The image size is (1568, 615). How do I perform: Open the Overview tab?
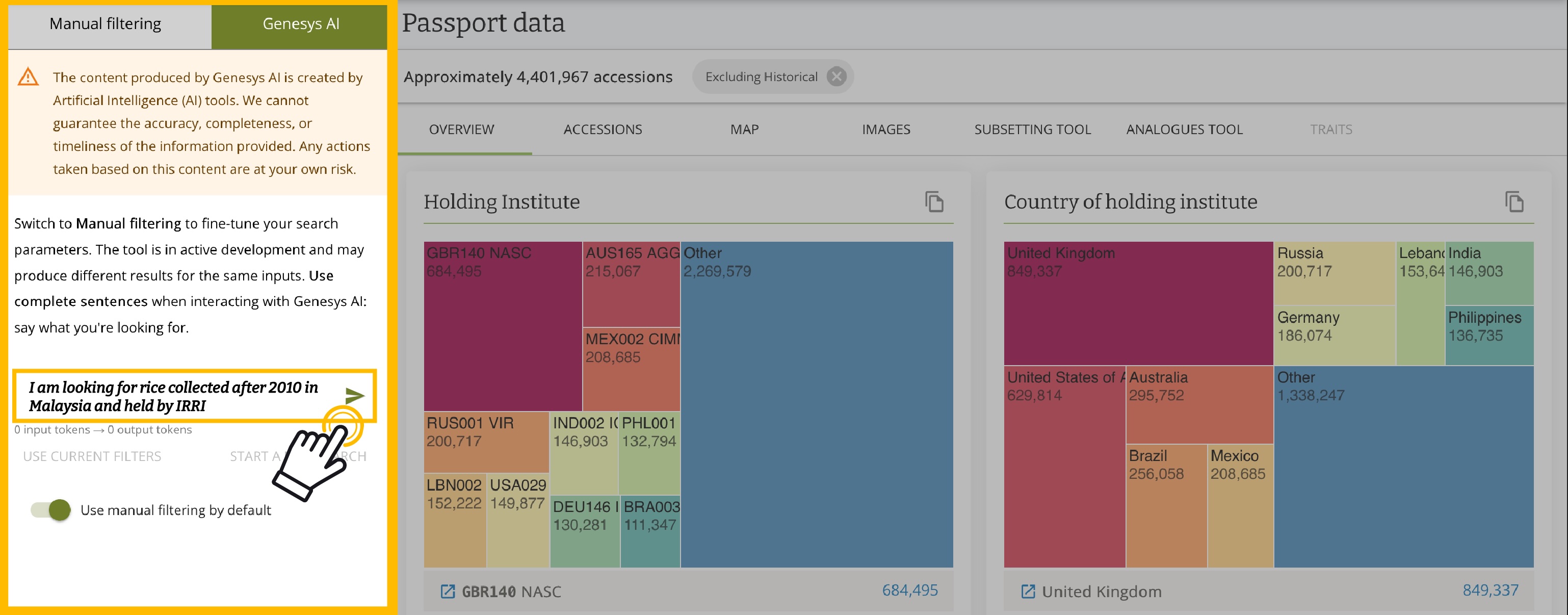click(462, 130)
